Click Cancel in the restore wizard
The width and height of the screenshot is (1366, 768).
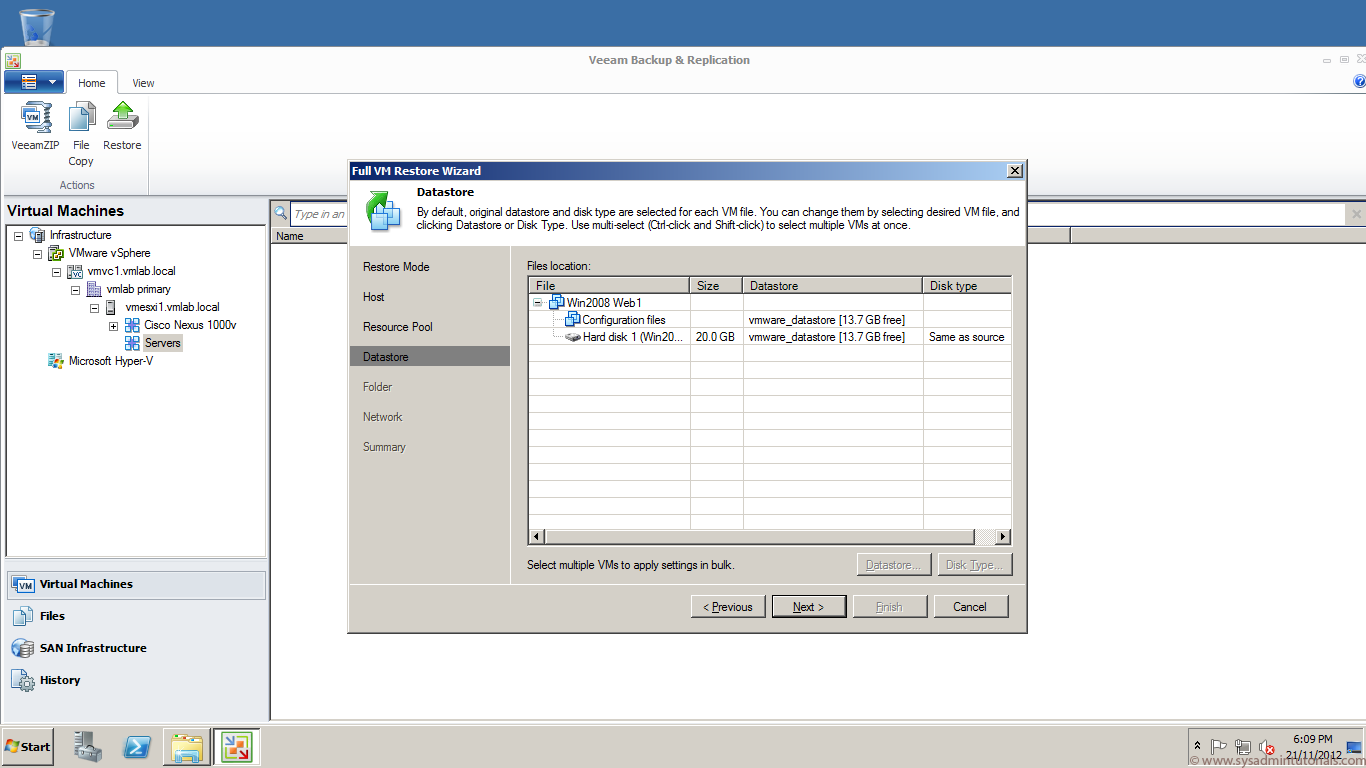(x=971, y=607)
